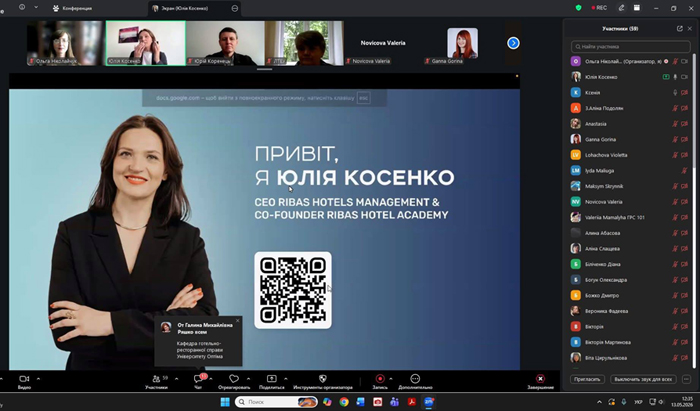
Task: Open the Дополнительно more menu
Action: point(415,382)
